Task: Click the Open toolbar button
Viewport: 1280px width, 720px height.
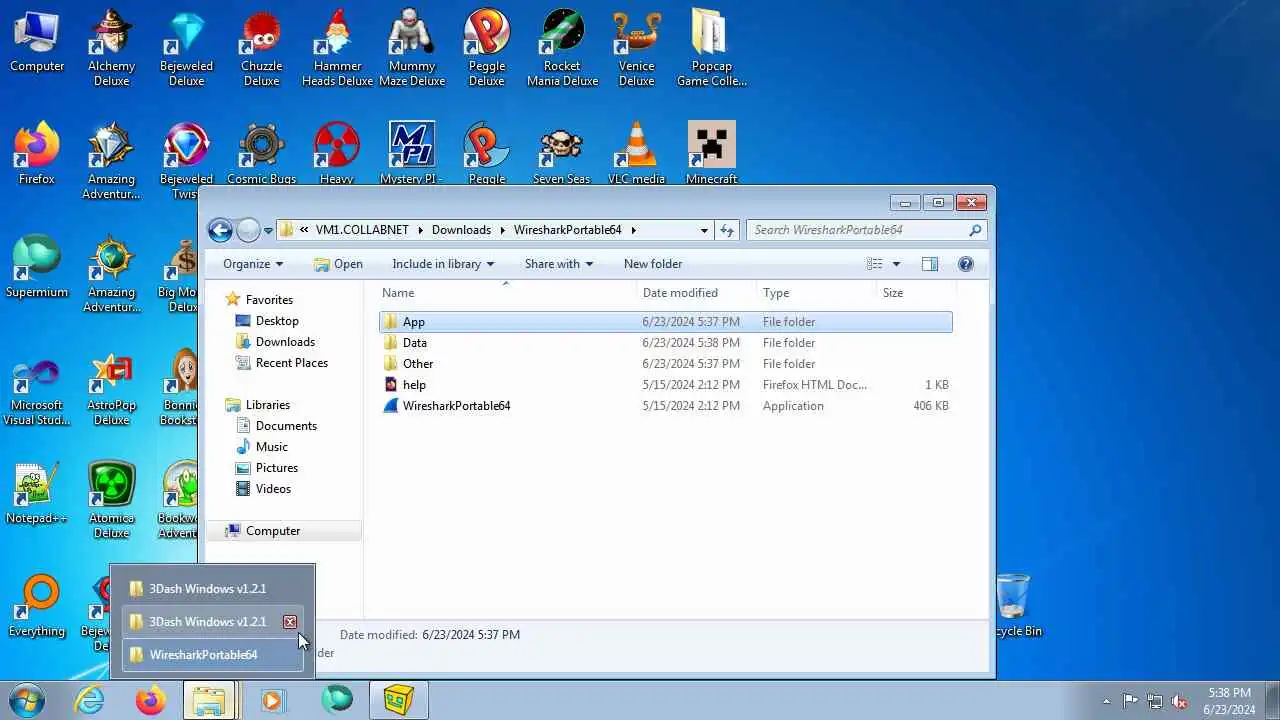Action: (x=338, y=264)
